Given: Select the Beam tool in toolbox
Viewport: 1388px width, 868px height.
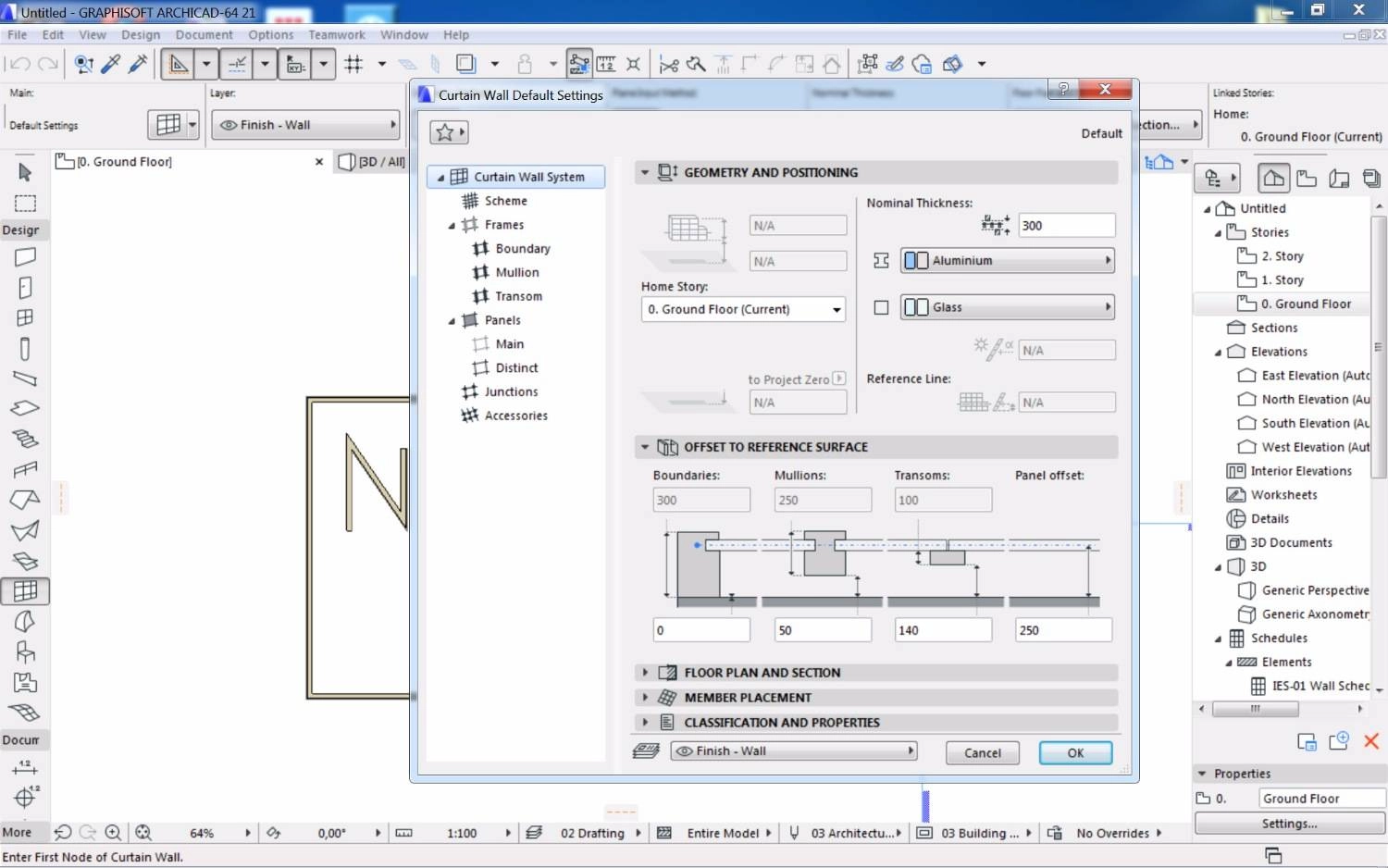Looking at the screenshot, I should (25, 378).
